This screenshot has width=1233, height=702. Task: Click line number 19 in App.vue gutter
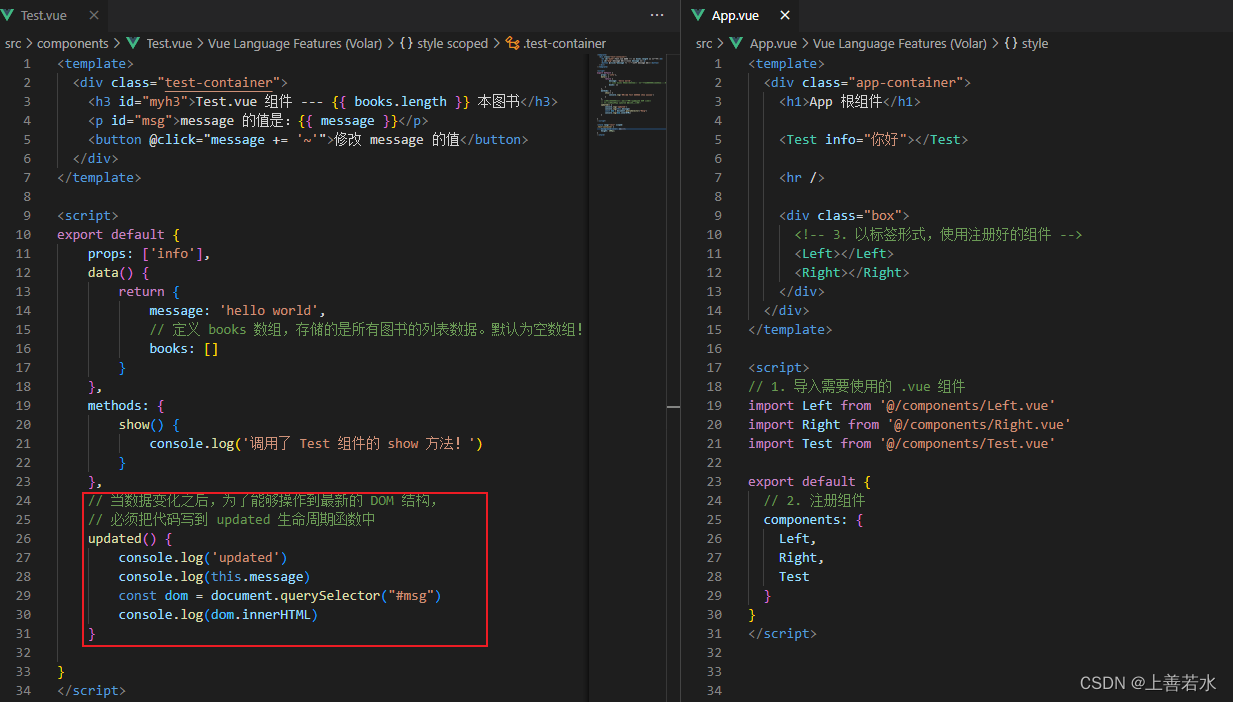(713, 405)
